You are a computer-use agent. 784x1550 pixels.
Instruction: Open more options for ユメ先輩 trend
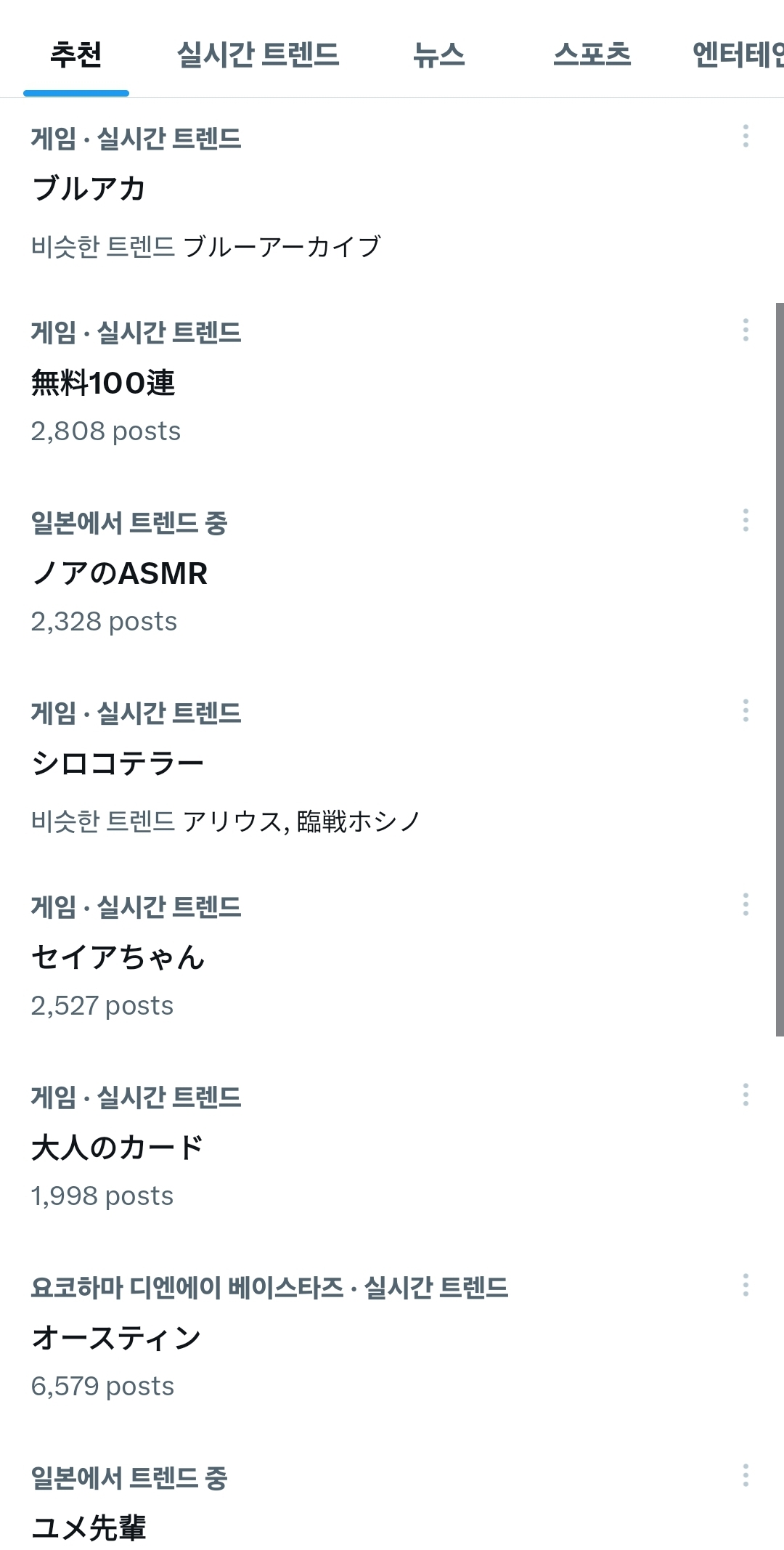point(746,1475)
